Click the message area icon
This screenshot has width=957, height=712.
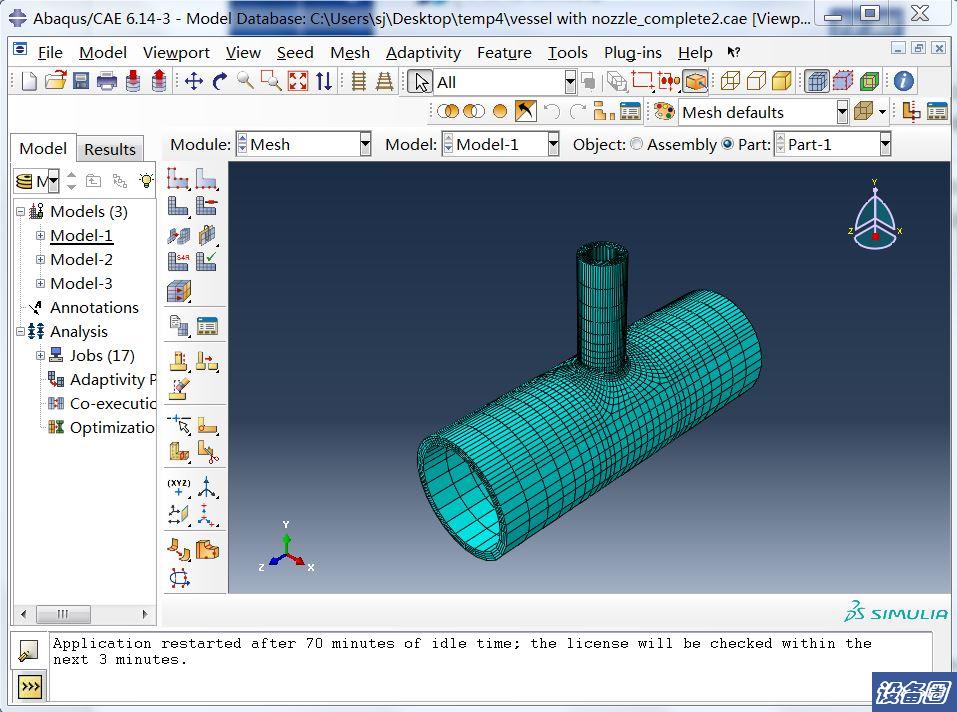coord(28,650)
